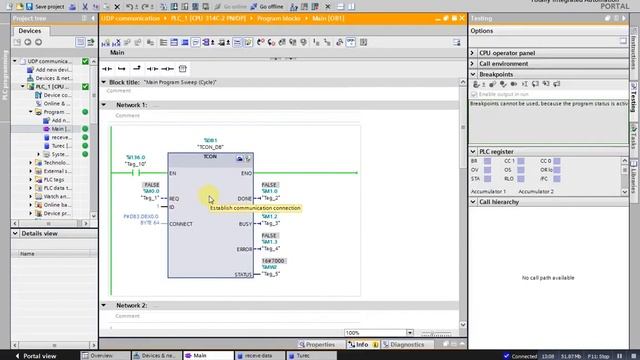Expand the CPU operator panel section
This screenshot has height=360, width=640.
[473, 53]
